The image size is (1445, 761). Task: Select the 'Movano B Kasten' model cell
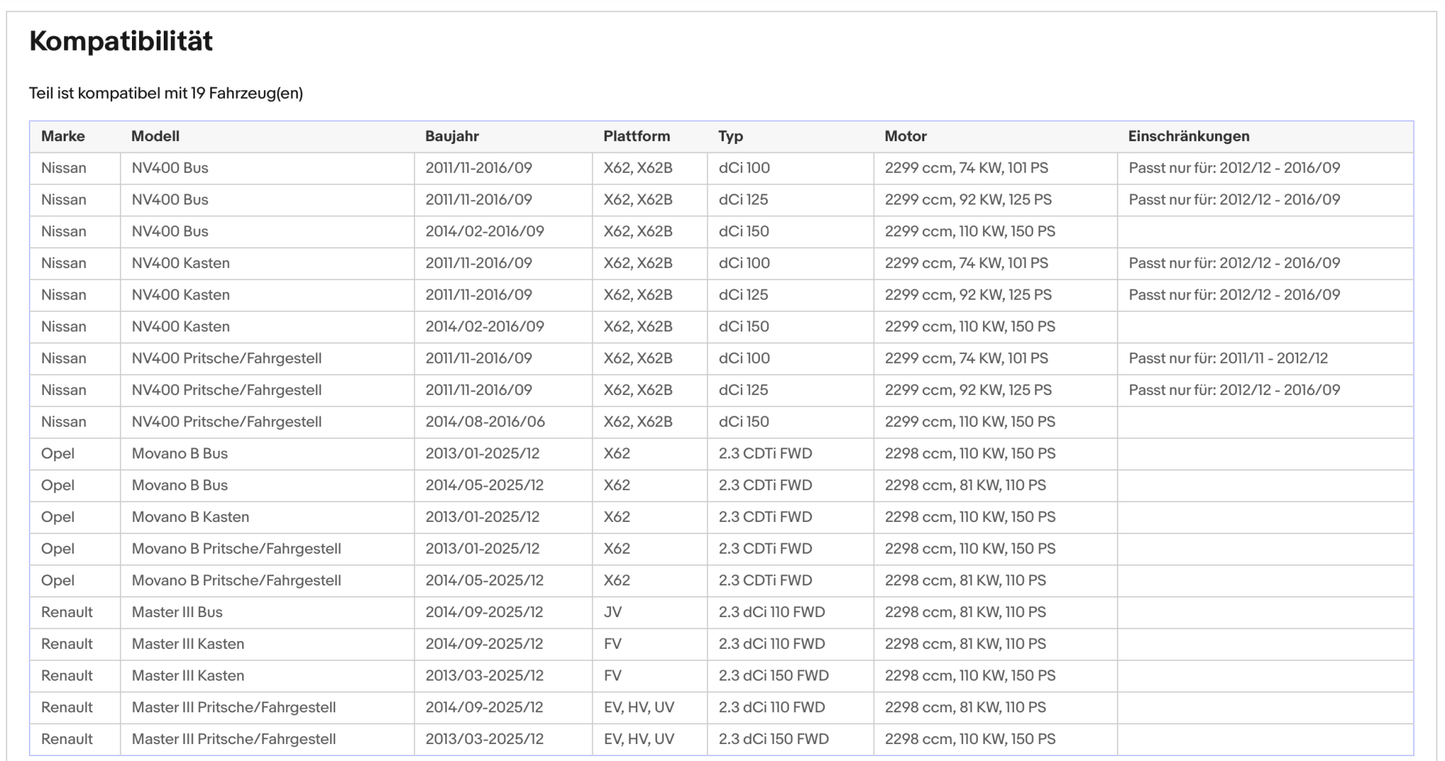[190, 517]
